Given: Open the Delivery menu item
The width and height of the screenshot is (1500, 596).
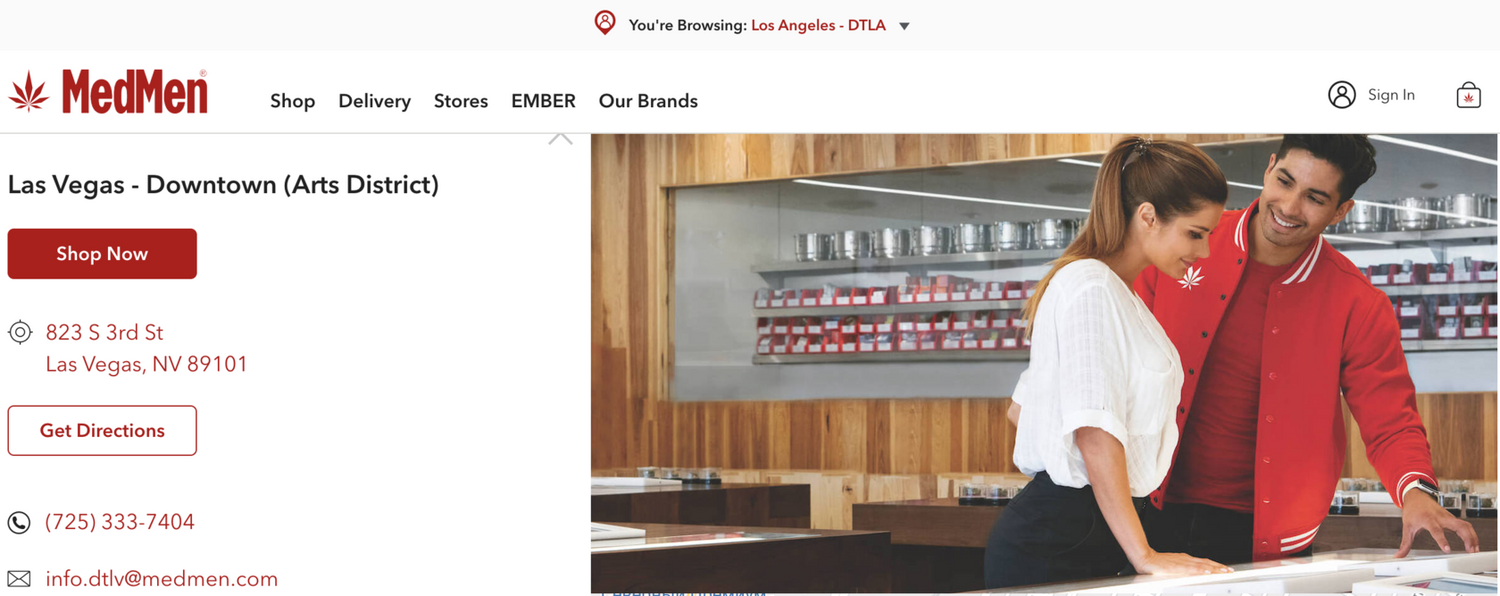Looking at the screenshot, I should tap(374, 101).
